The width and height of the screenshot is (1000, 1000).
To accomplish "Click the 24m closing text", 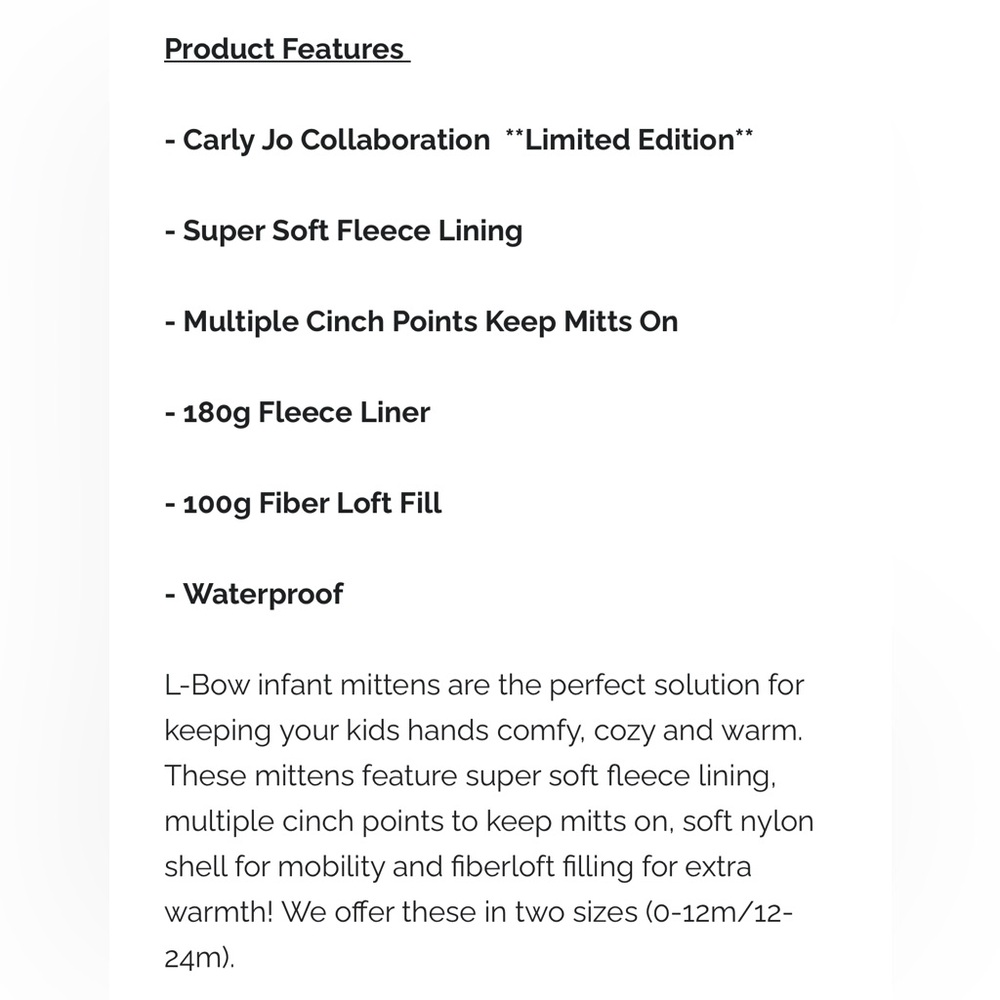I will [200, 959].
